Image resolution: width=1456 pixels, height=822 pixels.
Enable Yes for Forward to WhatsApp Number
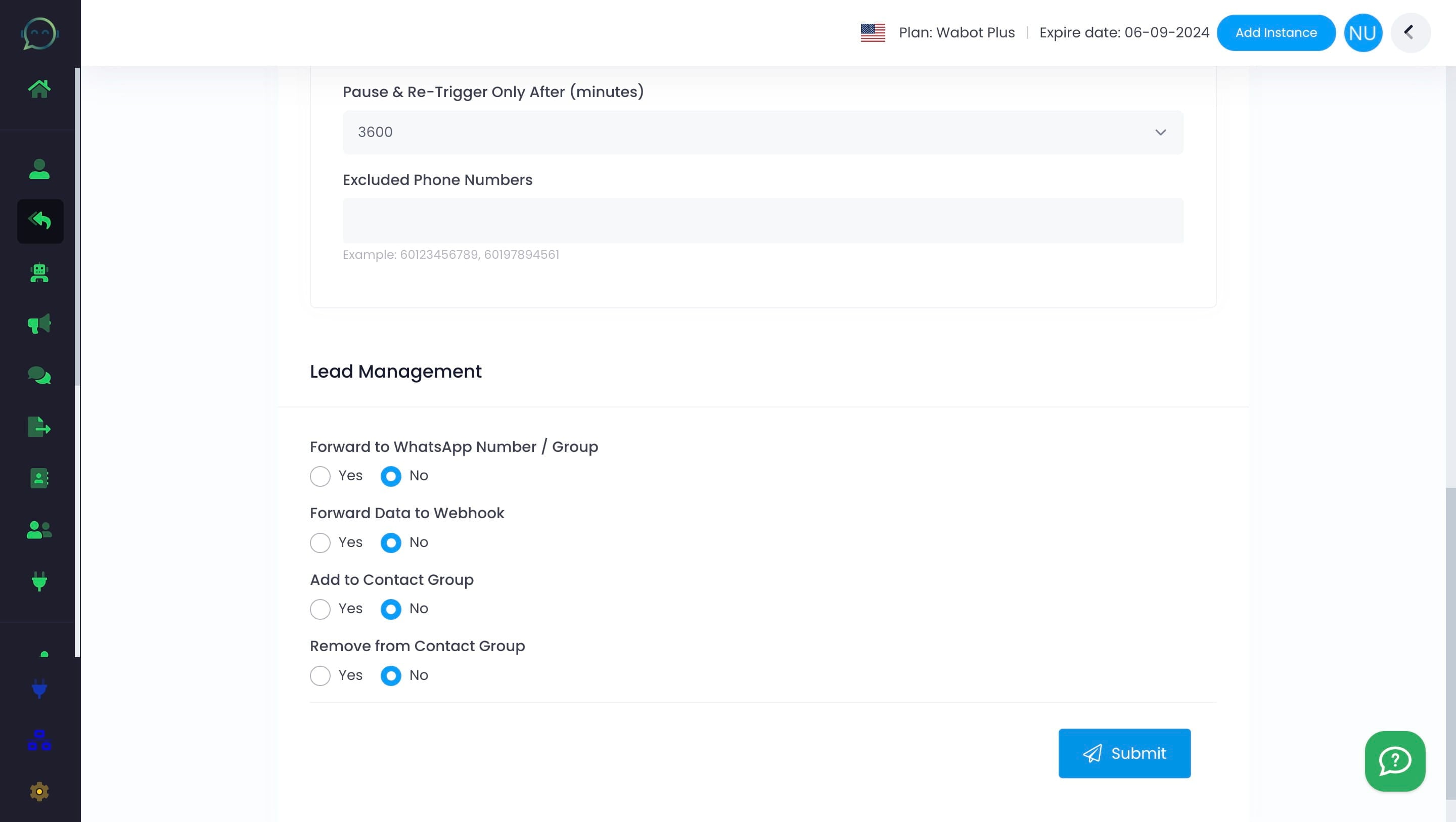tap(320, 476)
